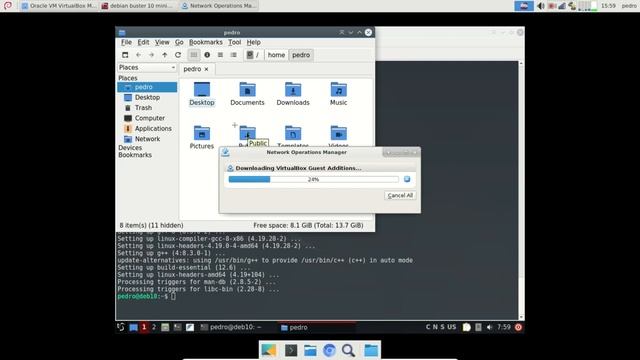640x360 pixels.
Task: Switch to detailed list view
Action: click(233, 55)
